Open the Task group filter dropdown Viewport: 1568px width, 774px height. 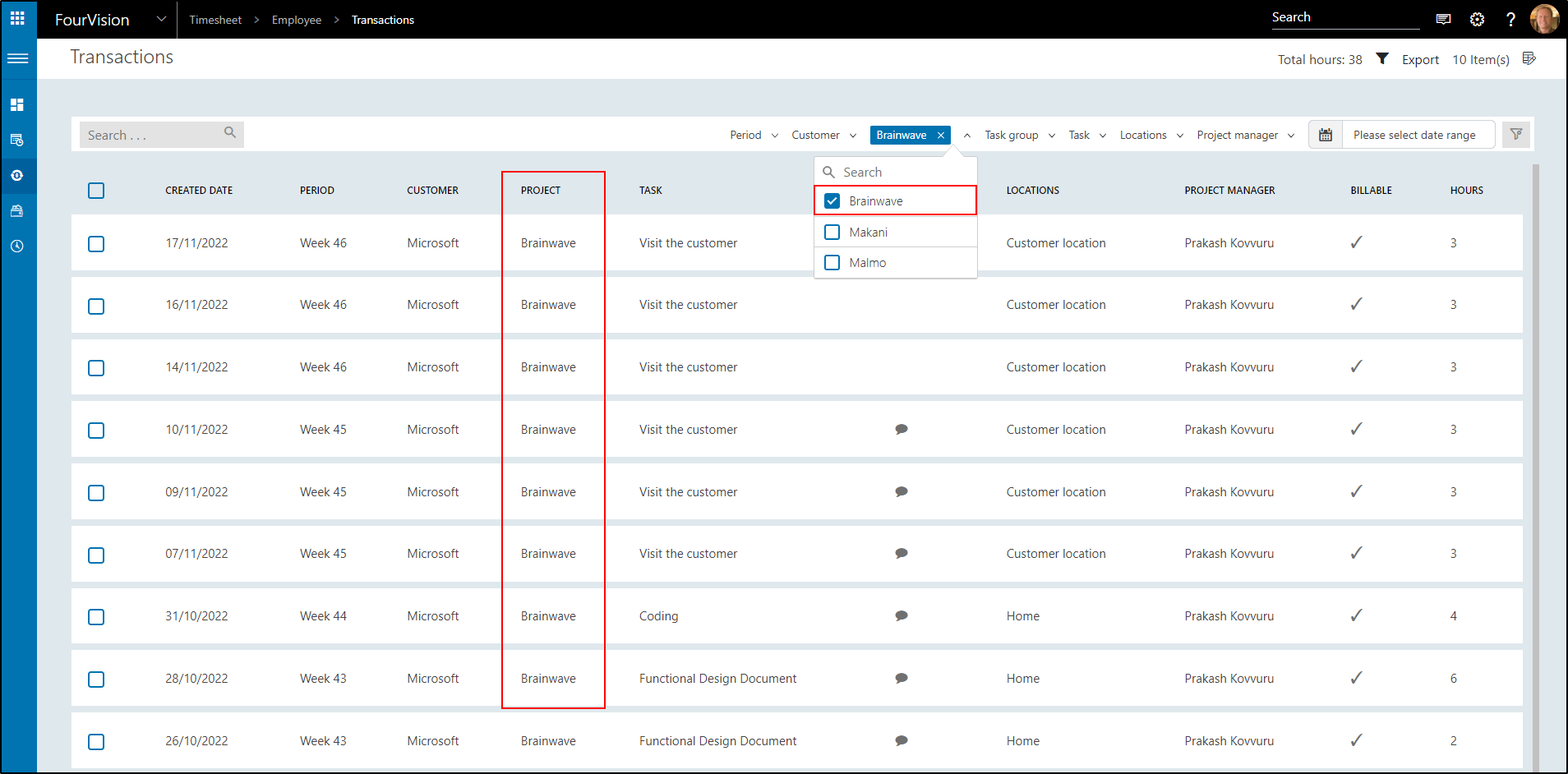tap(1020, 135)
